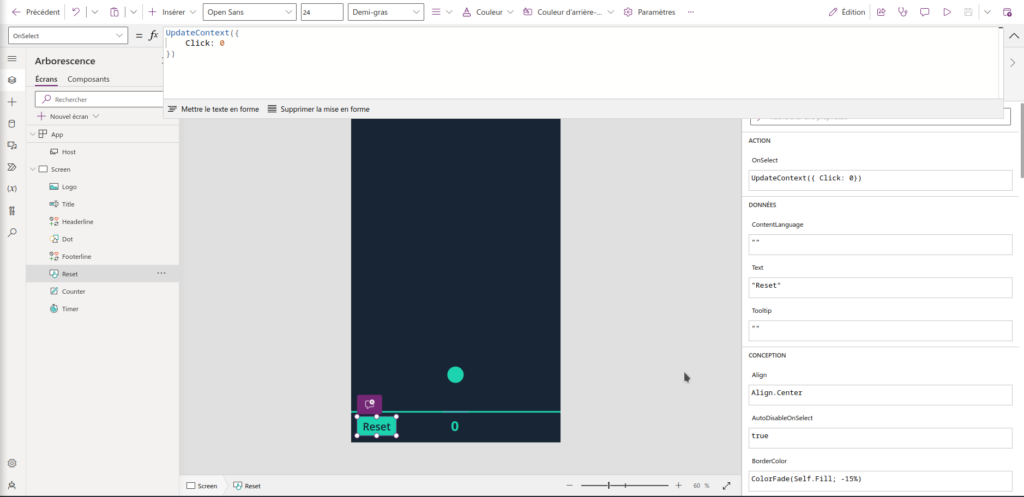Preview the app with play icon
The width and height of the screenshot is (1024, 497).
[x=947, y=12]
